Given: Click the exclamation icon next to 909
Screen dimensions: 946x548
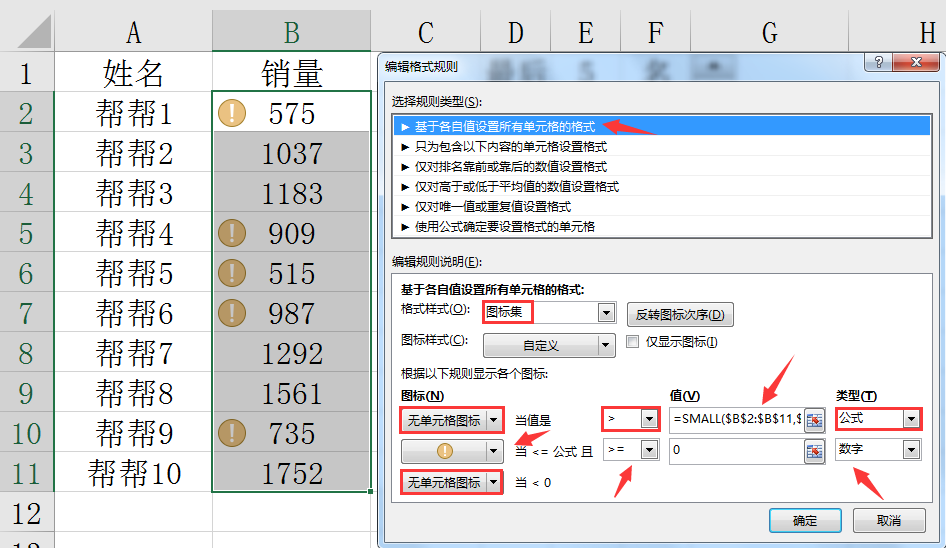Looking at the screenshot, I should pos(232,233).
